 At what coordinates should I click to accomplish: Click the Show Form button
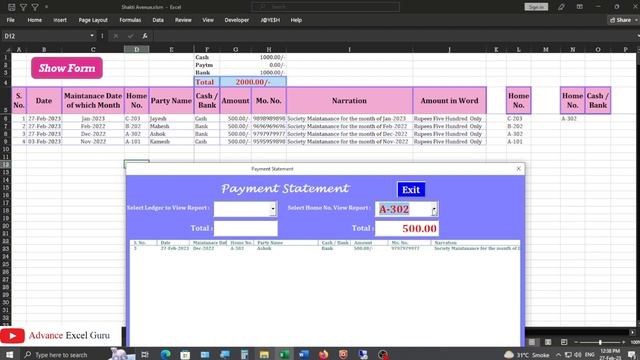point(67,68)
